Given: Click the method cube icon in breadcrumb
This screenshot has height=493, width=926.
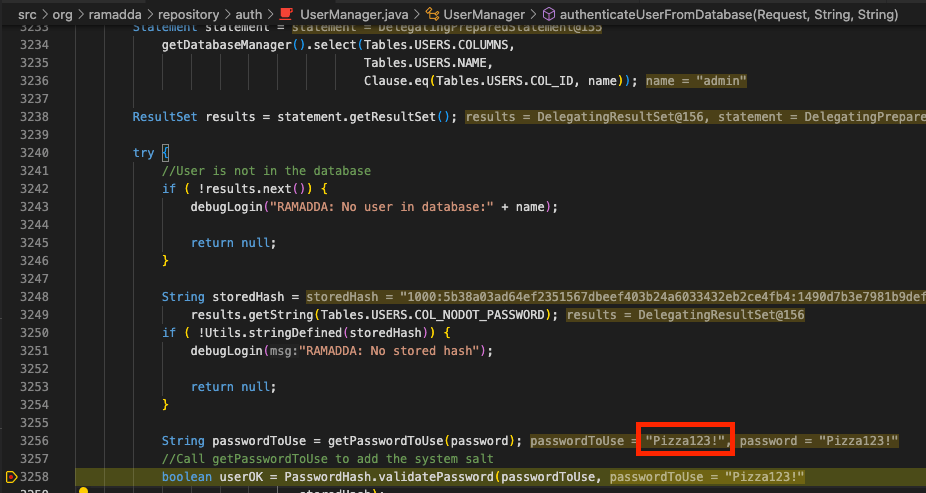Looking at the screenshot, I should pos(549,14).
